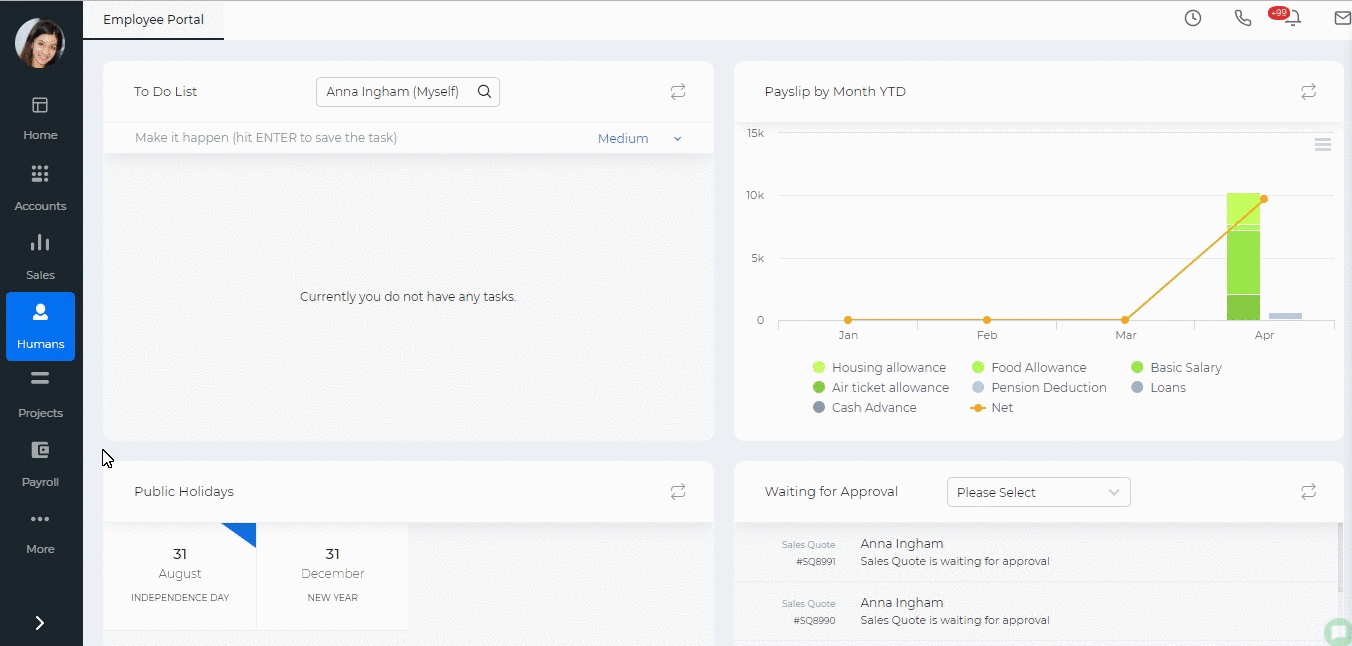Click the search icon in assignee field
This screenshot has width=1352, height=646.
coord(485,91)
